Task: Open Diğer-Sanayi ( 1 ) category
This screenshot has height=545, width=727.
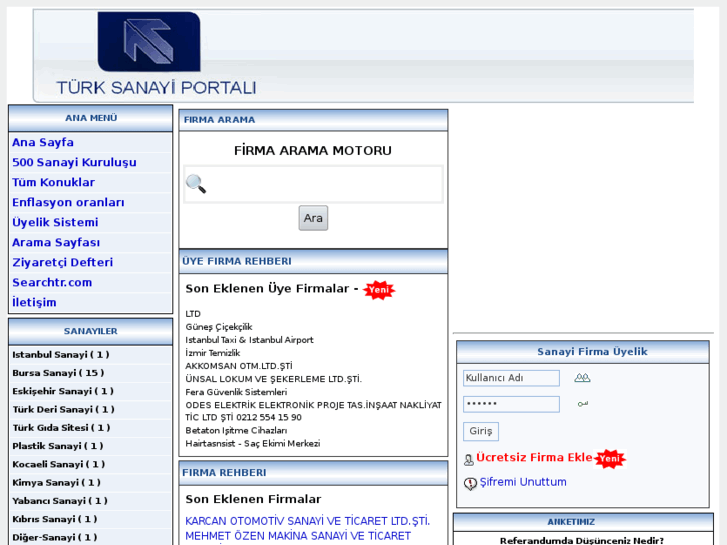Action: pos(55,537)
